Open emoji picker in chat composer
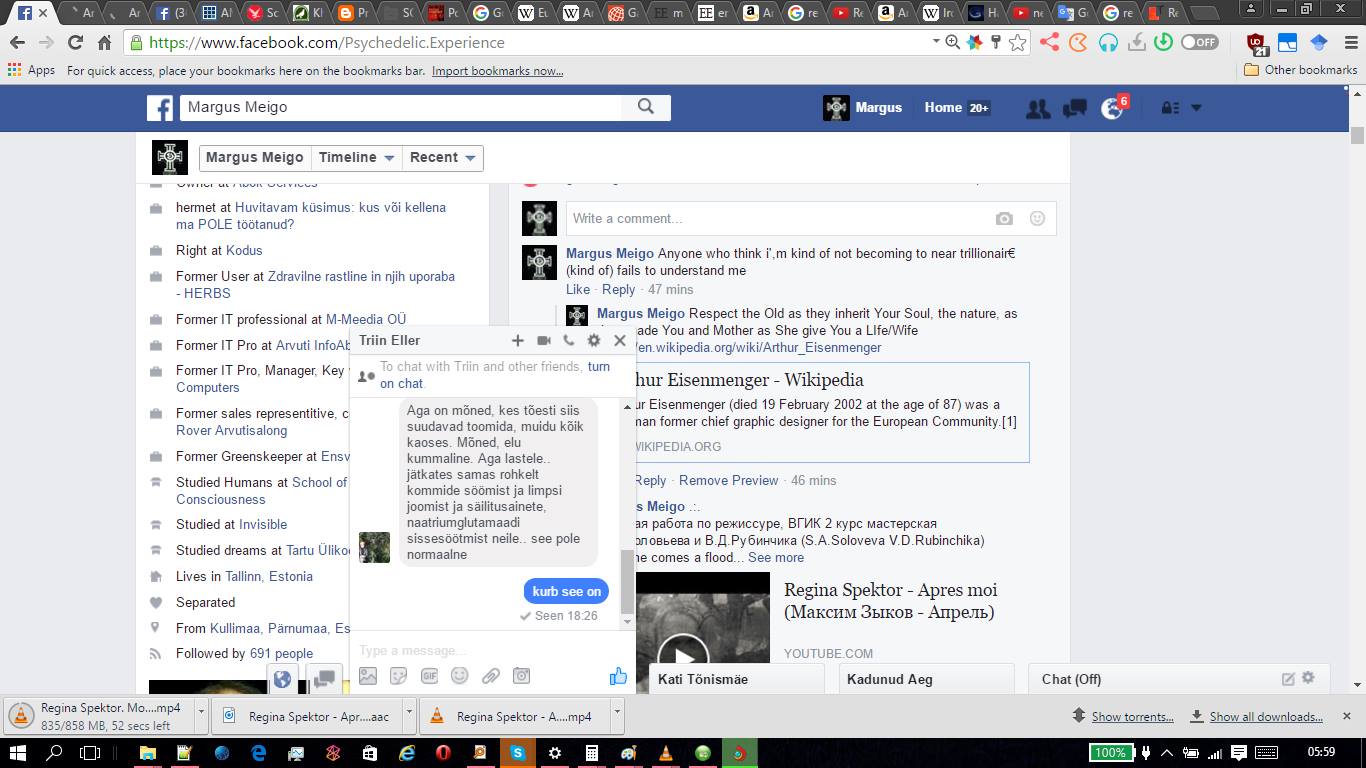 point(459,676)
